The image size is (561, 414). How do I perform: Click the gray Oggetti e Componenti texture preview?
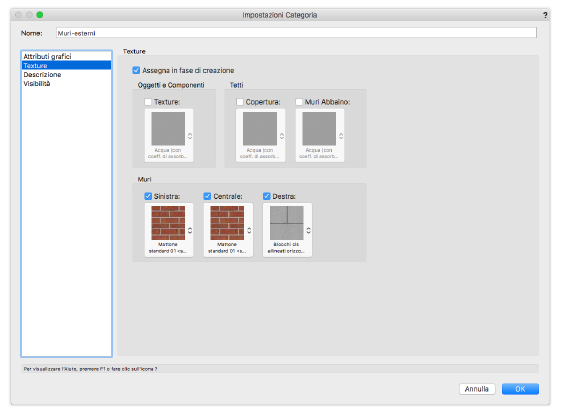[x=168, y=128]
